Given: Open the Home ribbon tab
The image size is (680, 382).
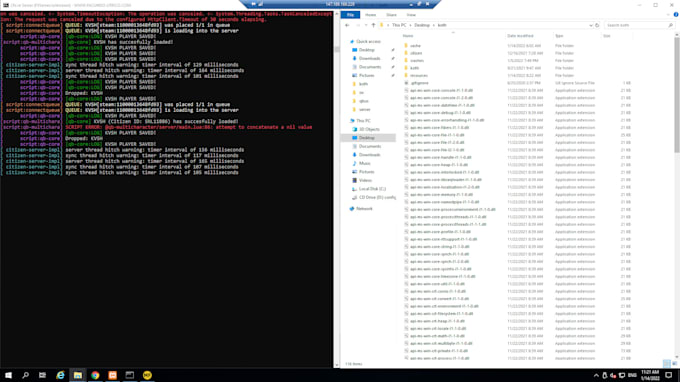Looking at the screenshot, I should coord(370,15).
